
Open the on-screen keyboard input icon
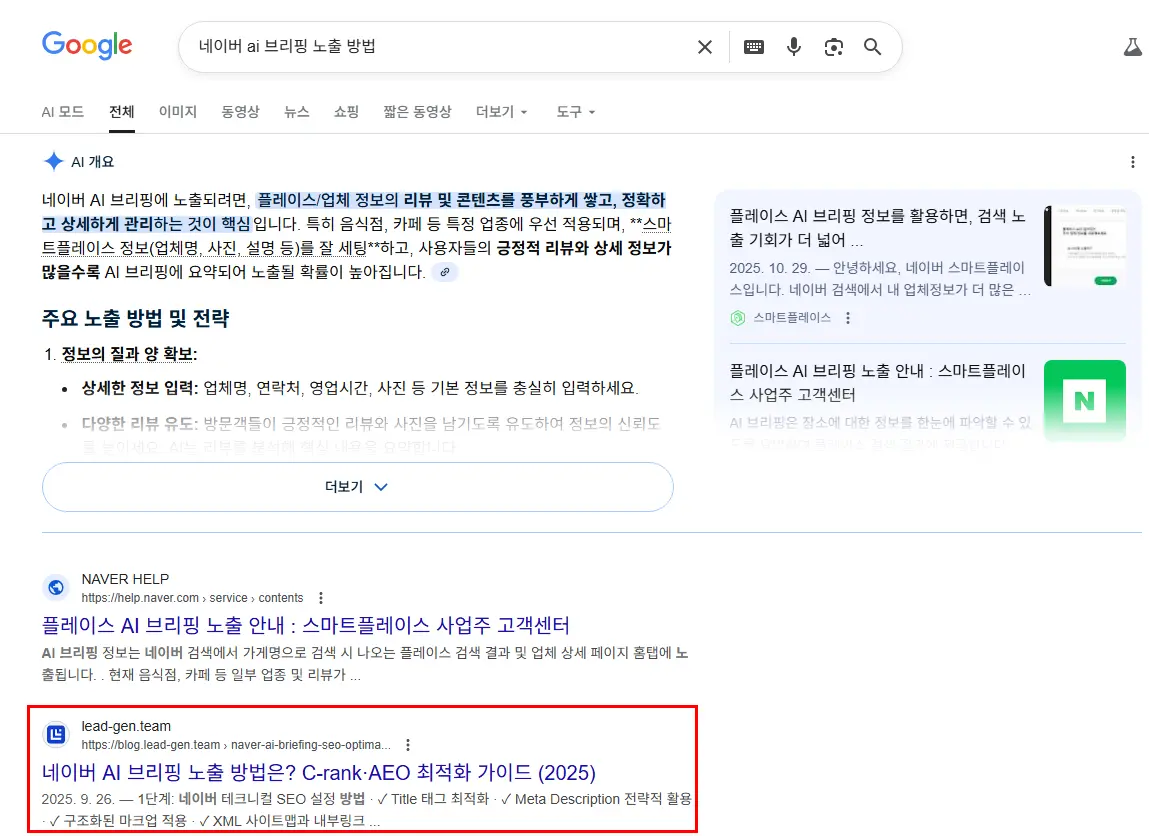(x=753, y=46)
